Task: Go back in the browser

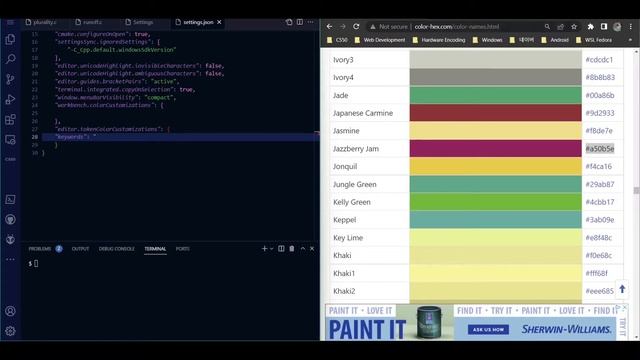Action: pyautogui.click(x=329, y=27)
